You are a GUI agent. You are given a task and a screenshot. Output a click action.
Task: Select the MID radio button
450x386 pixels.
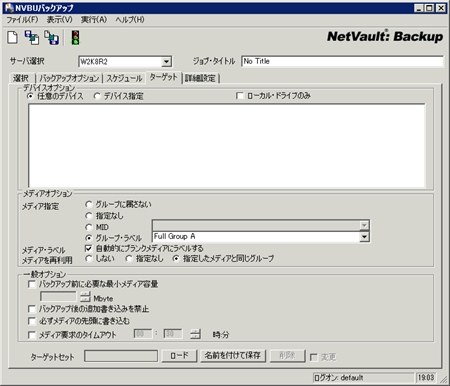point(89,227)
